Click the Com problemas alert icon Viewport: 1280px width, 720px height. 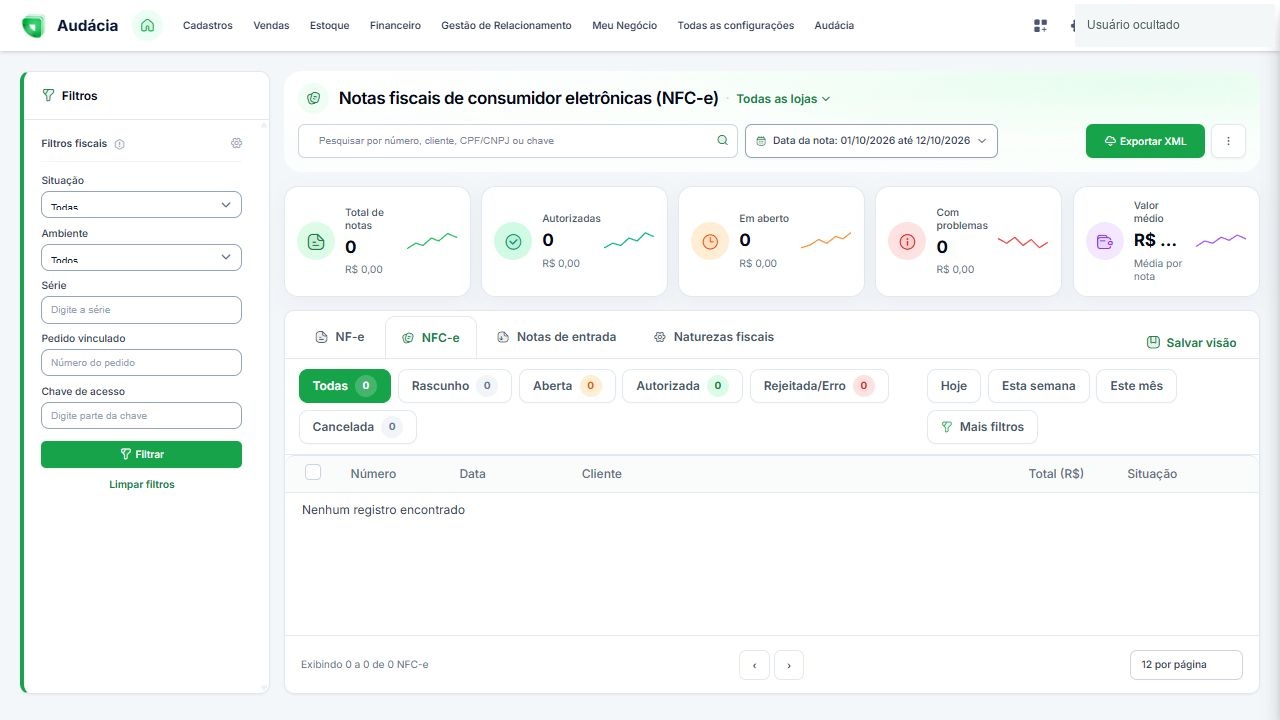tap(907, 241)
